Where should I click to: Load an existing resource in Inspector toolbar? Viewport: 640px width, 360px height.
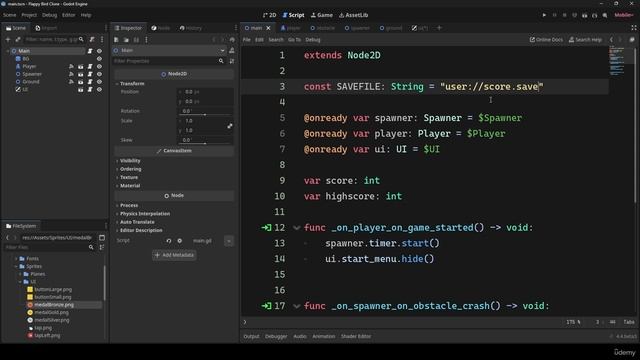[126, 40]
